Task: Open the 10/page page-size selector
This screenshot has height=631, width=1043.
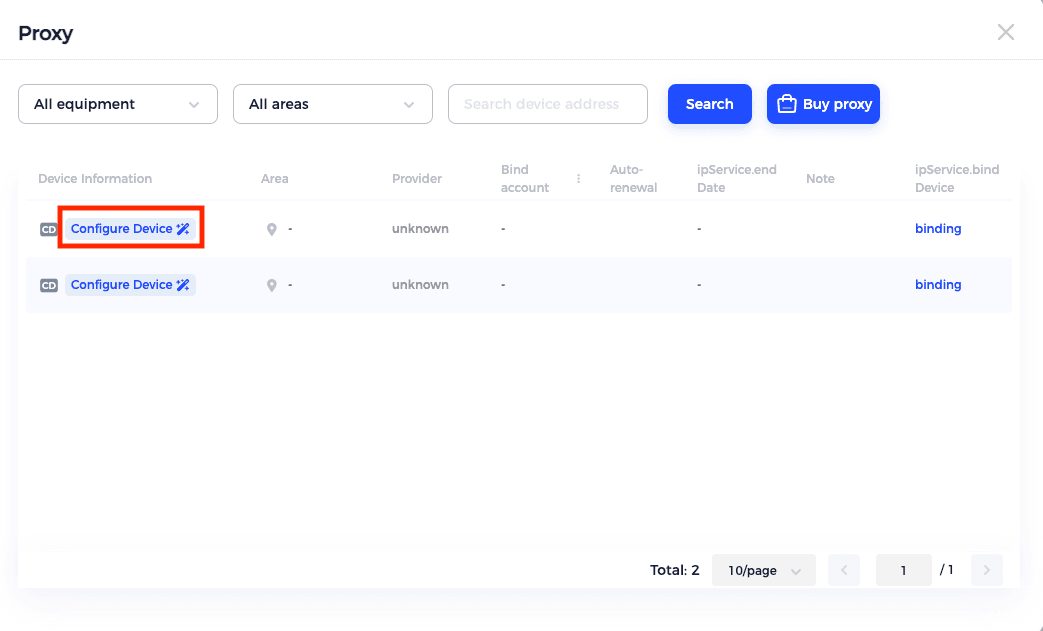Action: click(x=763, y=569)
